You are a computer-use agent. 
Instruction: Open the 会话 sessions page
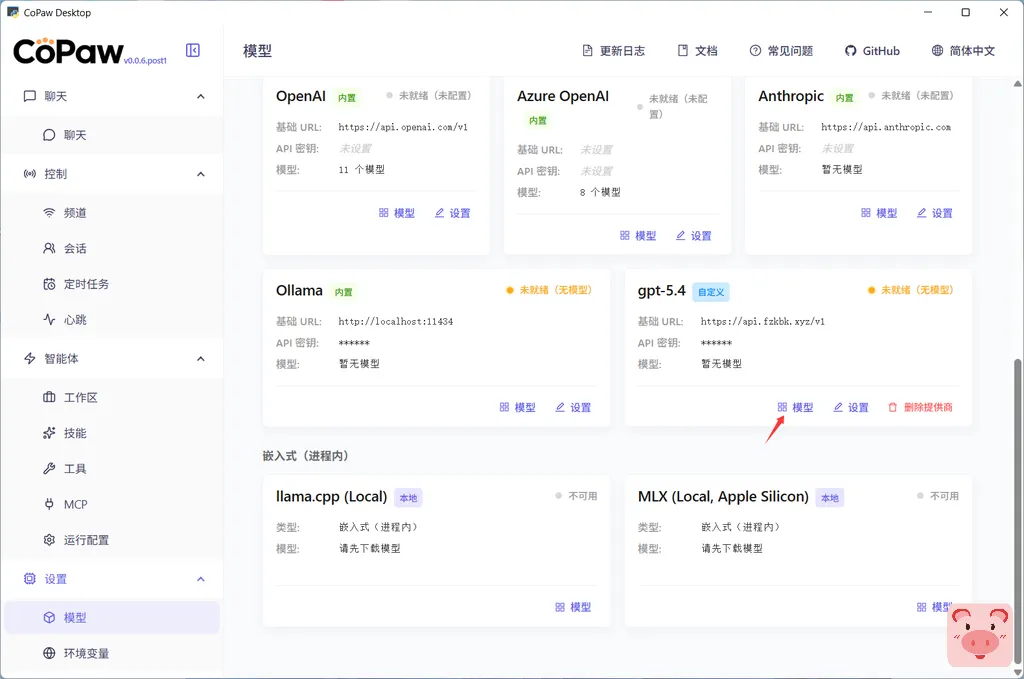point(112,249)
